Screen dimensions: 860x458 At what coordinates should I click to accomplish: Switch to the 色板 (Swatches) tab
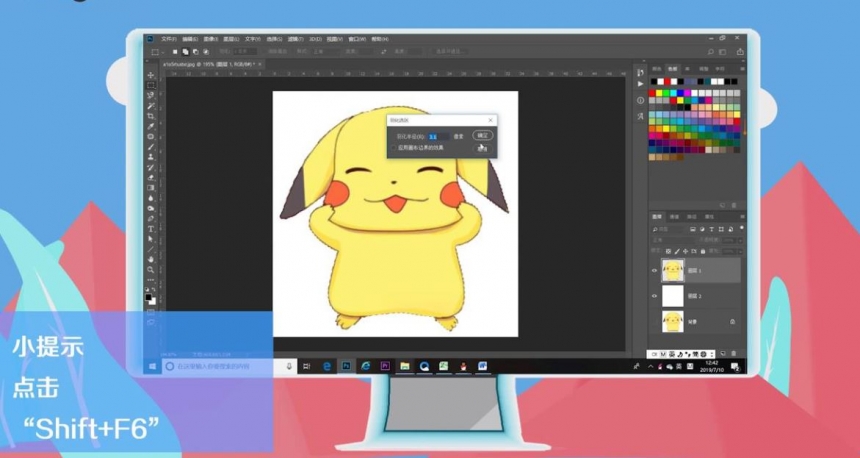pyautogui.click(x=672, y=69)
